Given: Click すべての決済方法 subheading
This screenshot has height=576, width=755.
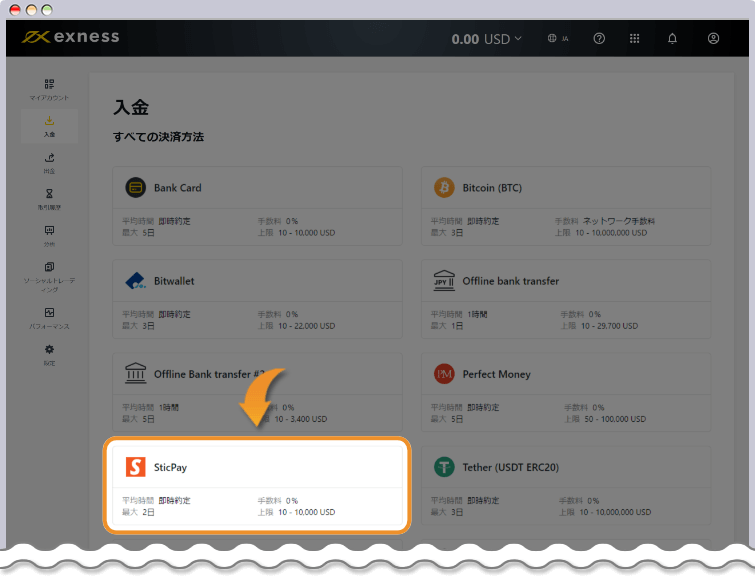Looking at the screenshot, I should (158, 137).
